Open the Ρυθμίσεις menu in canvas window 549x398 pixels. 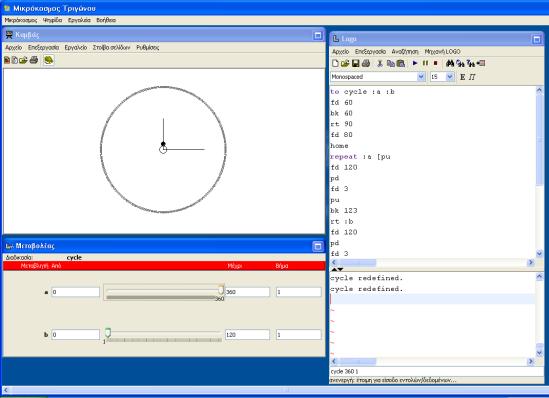(x=148, y=47)
